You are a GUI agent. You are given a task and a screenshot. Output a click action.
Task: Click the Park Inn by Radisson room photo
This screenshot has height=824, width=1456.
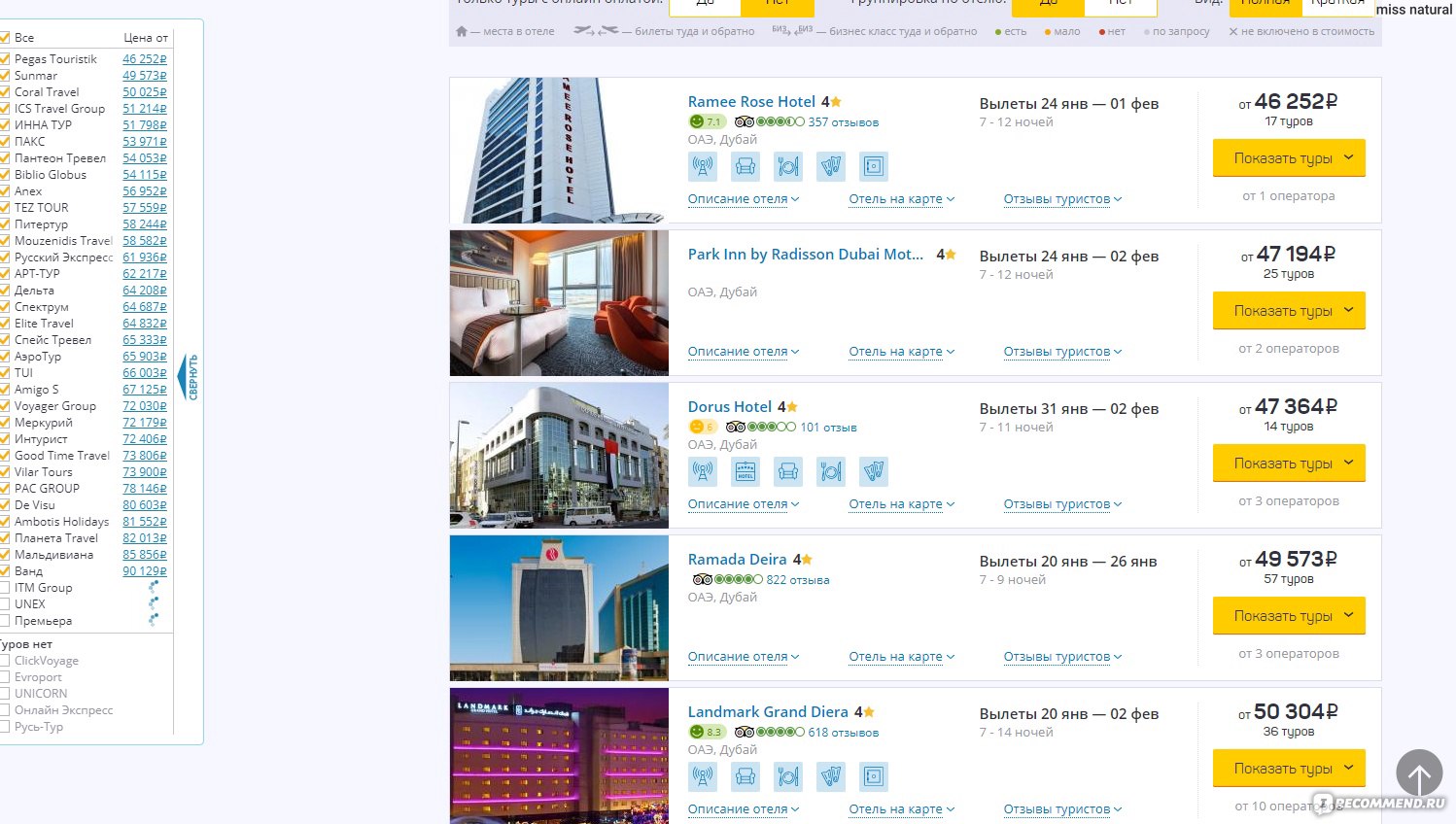pos(559,303)
